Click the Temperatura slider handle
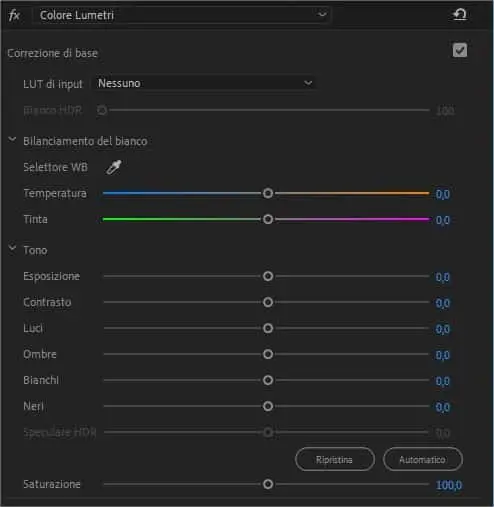This screenshot has width=494, height=507. click(x=268, y=193)
